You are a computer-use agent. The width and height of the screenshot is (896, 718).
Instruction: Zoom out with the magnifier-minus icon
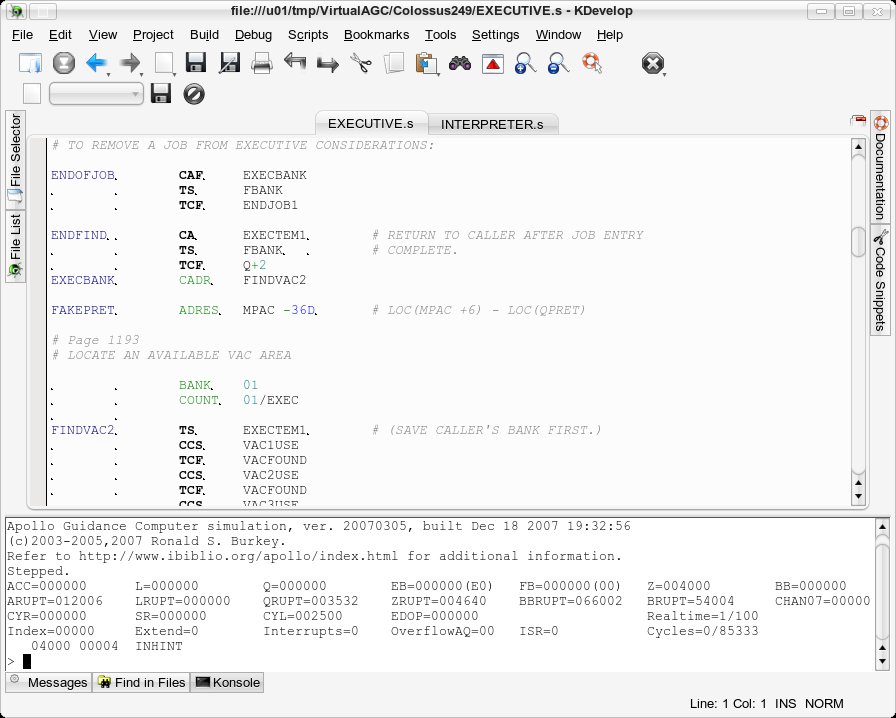[x=556, y=62]
